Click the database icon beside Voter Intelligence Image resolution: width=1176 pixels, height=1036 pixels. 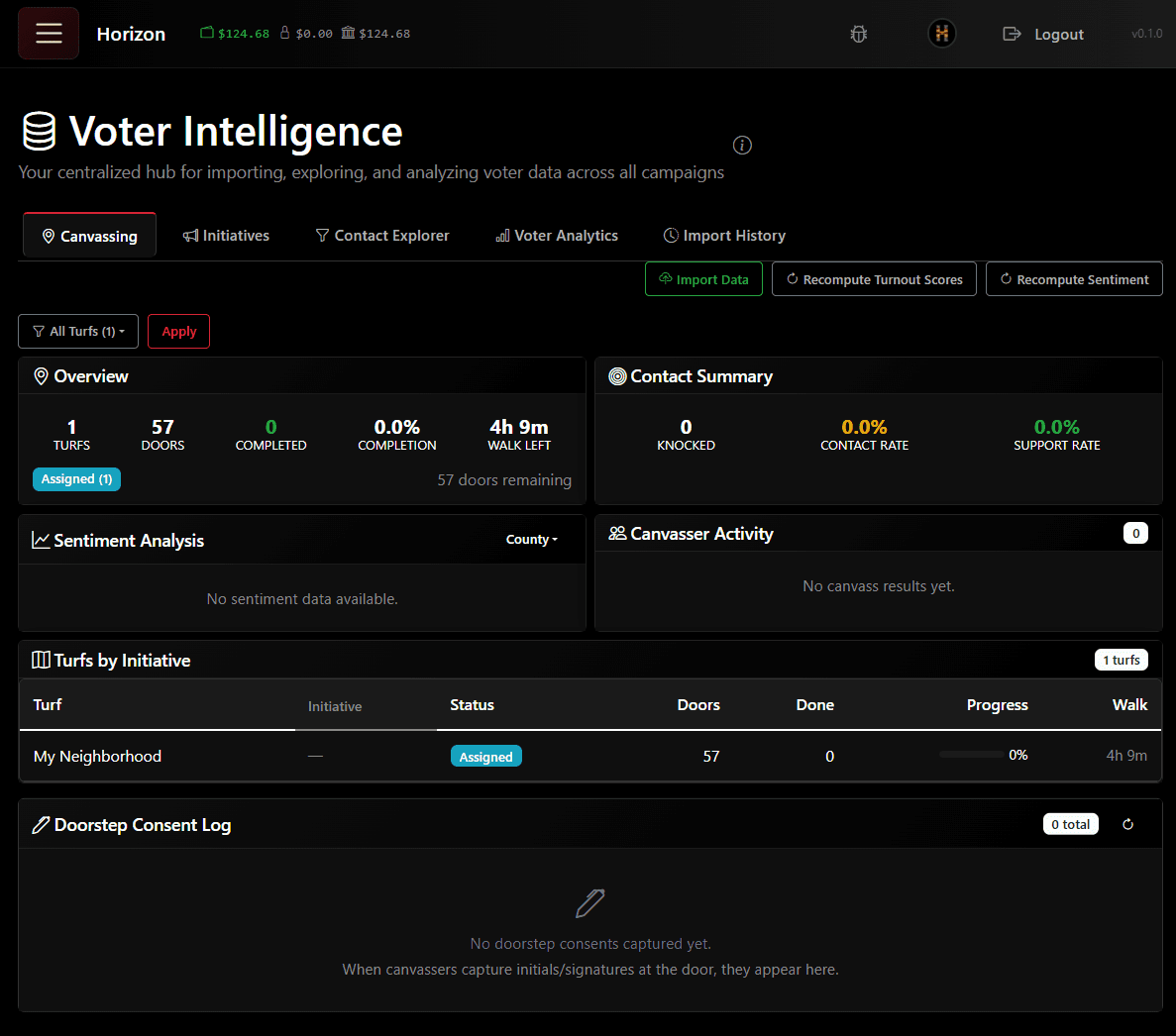(39, 131)
